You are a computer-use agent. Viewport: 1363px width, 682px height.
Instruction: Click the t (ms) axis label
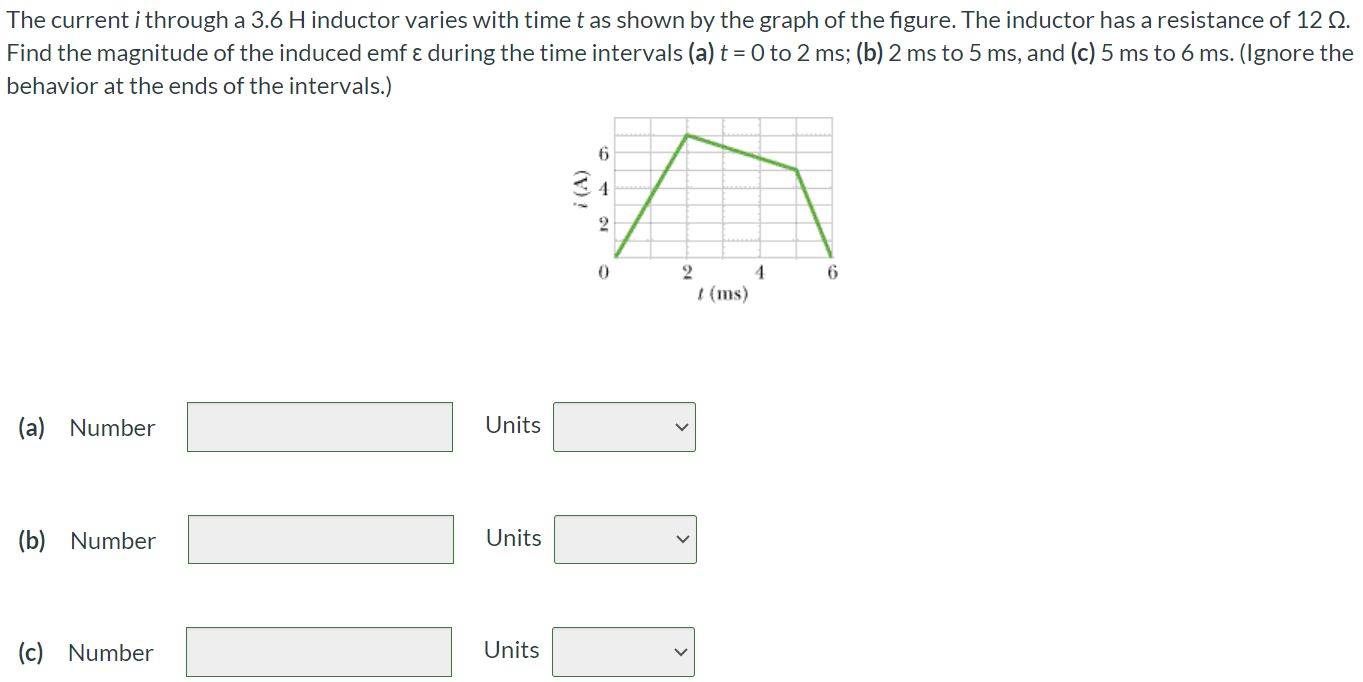coord(723,294)
